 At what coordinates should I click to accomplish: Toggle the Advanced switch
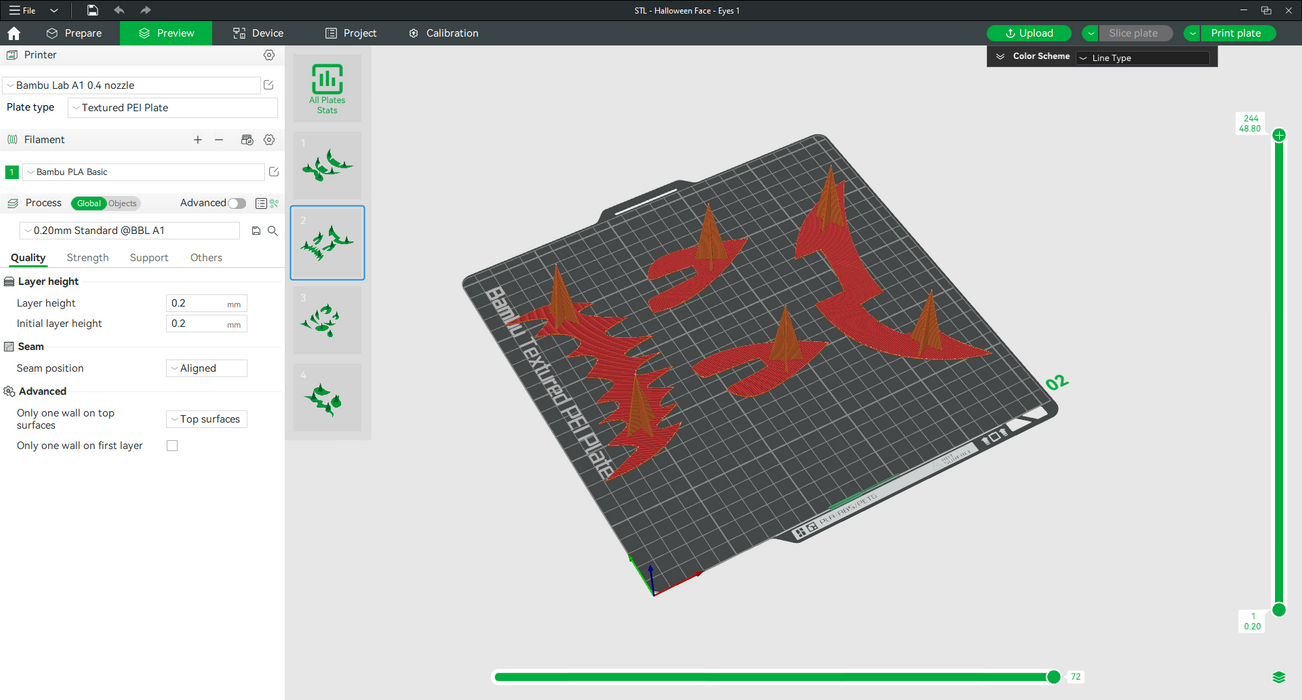coord(236,203)
